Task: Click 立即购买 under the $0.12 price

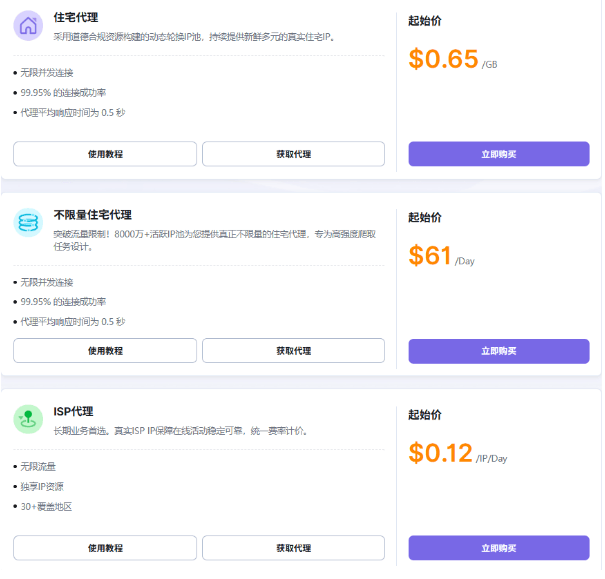Action: tap(498, 548)
